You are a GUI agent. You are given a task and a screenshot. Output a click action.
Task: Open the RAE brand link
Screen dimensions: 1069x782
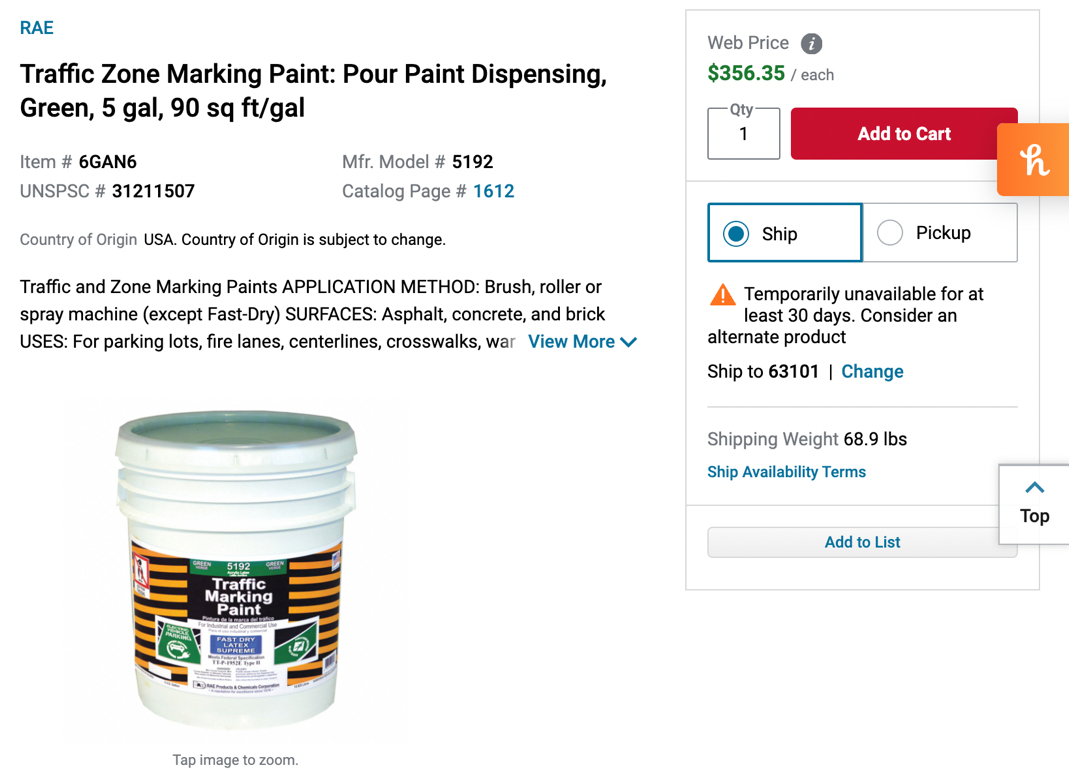37,28
